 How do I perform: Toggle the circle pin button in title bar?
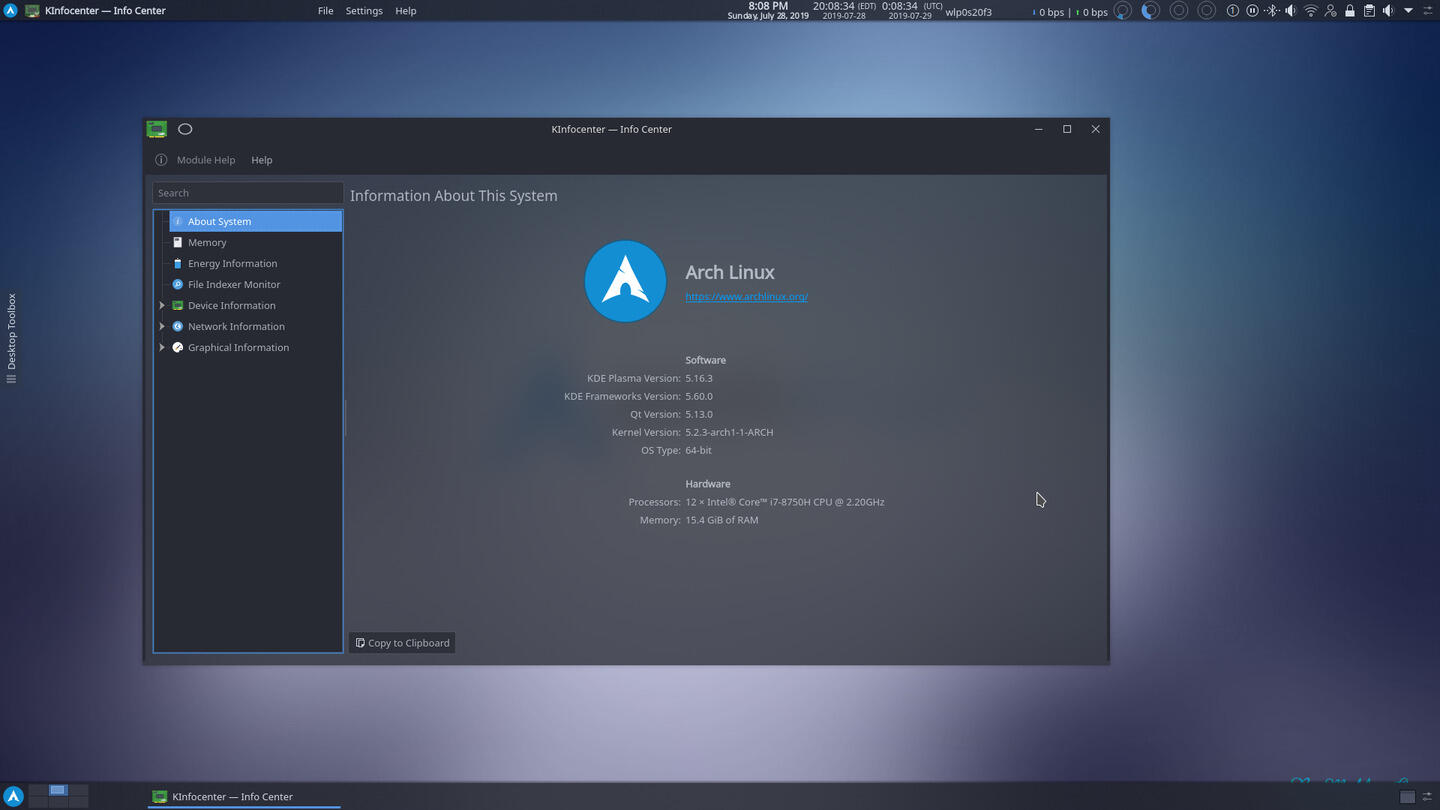[x=185, y=129]
